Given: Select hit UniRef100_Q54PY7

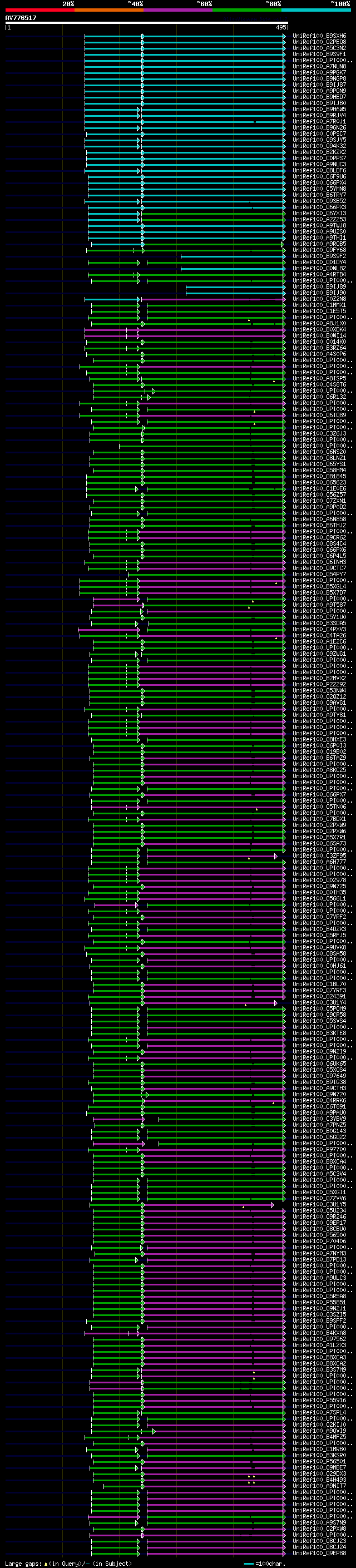Looking at the screenshot, I should click(319, 574).
